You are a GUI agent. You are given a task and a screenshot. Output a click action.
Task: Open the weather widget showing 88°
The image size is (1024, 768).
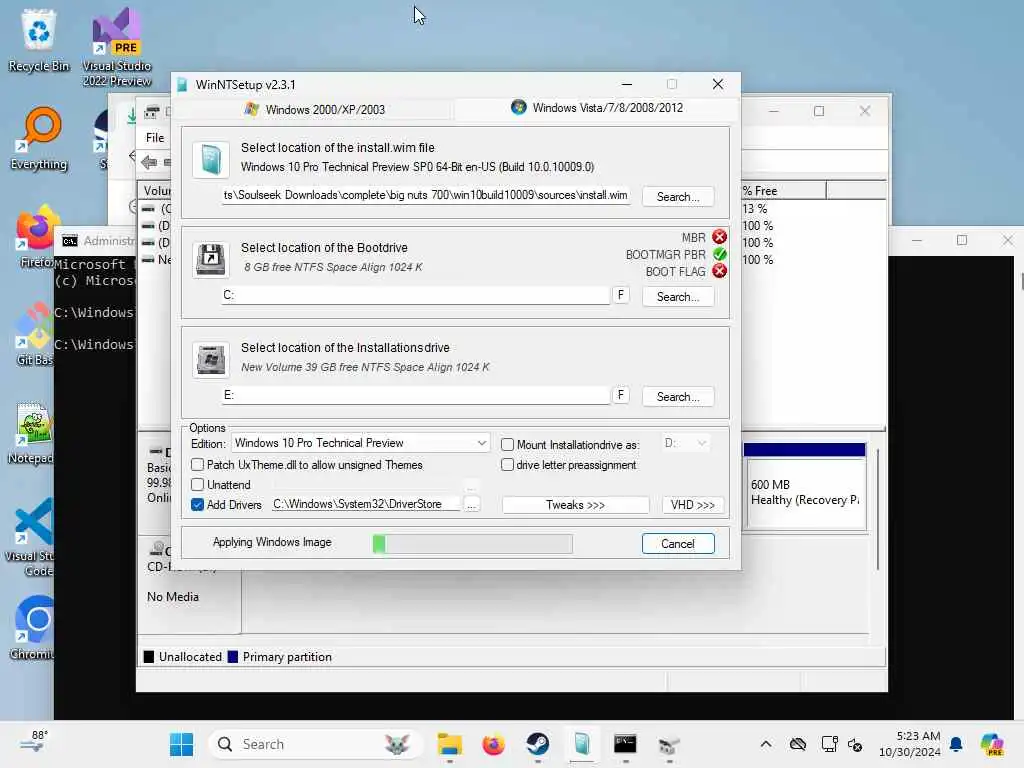tap(33, 743)
